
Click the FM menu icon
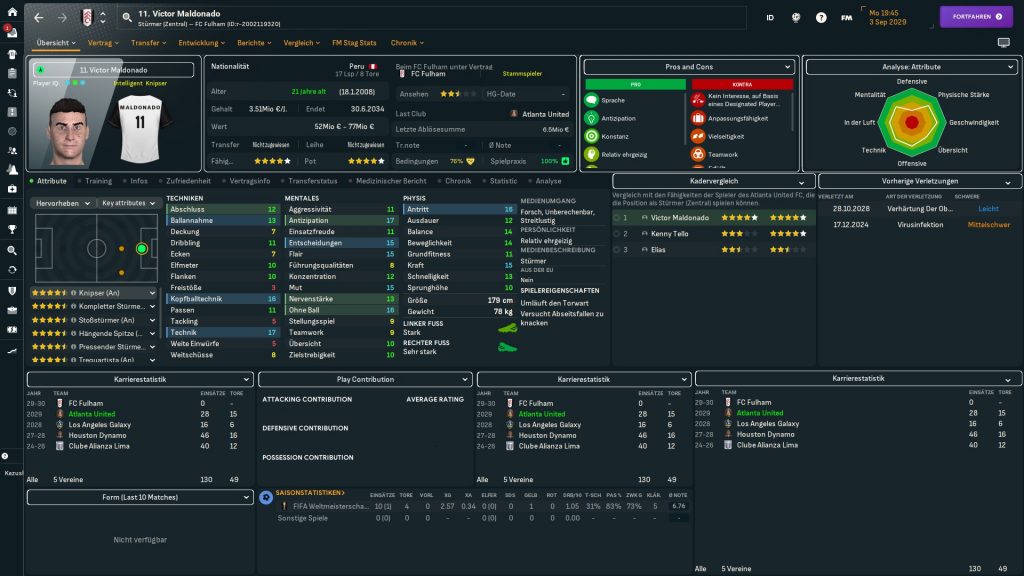point(847,18)
